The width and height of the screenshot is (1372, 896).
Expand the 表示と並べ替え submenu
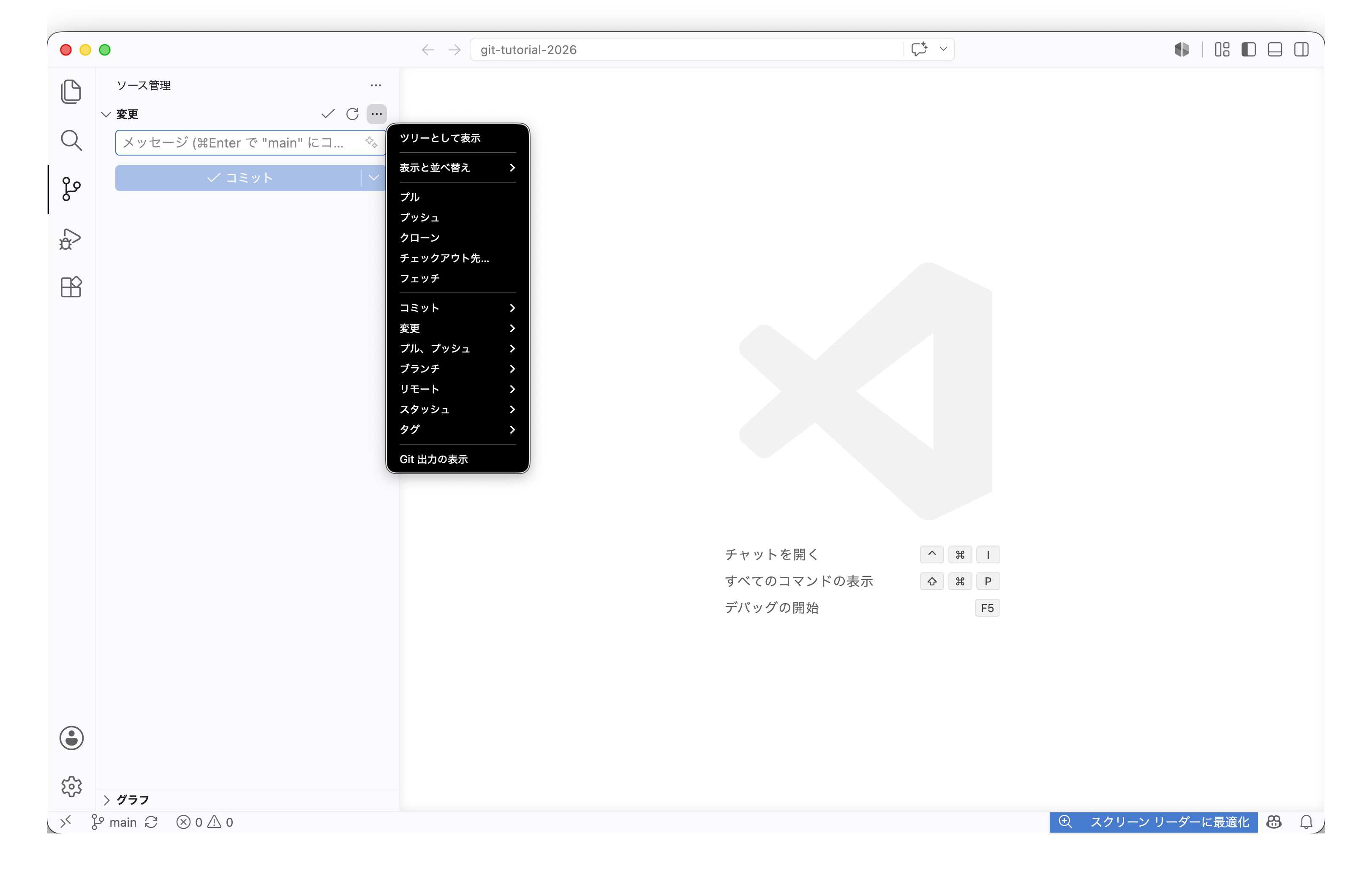tap(458, 168)
